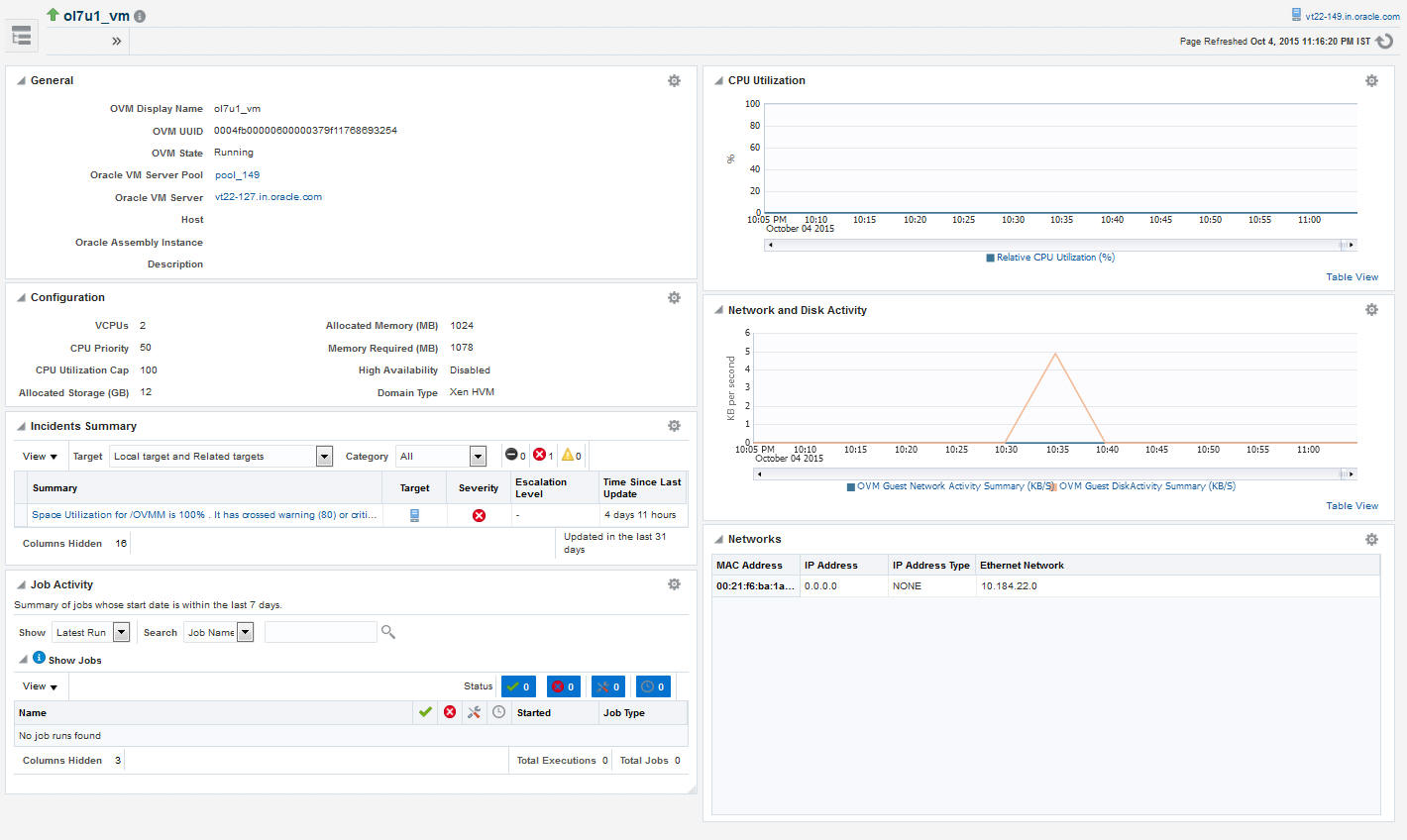
Task: Focus the job search text field
Action: (x=321, y=632)
